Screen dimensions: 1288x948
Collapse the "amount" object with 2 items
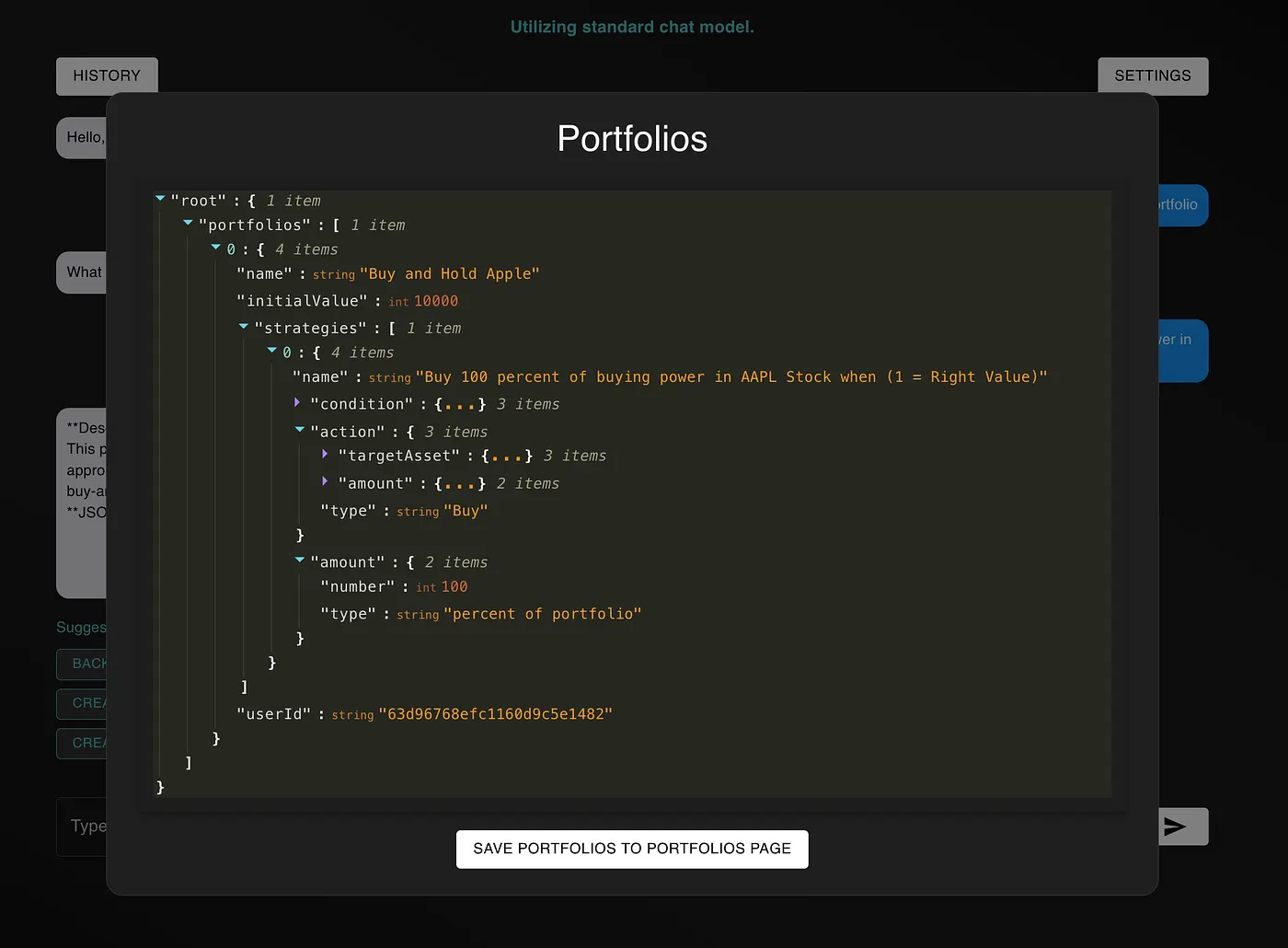(300, 561)
